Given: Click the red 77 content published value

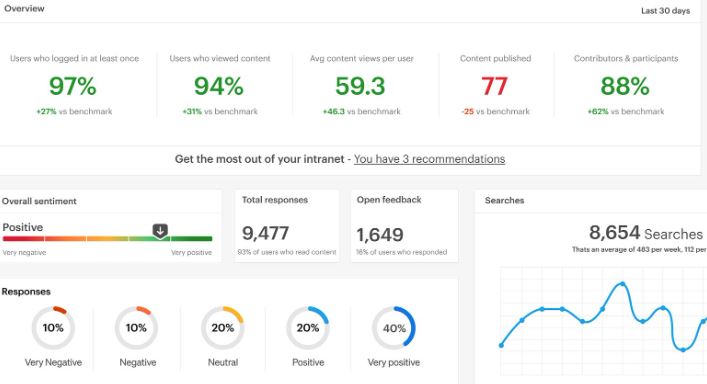Looking at the screenshot, I should click(495, 86).
